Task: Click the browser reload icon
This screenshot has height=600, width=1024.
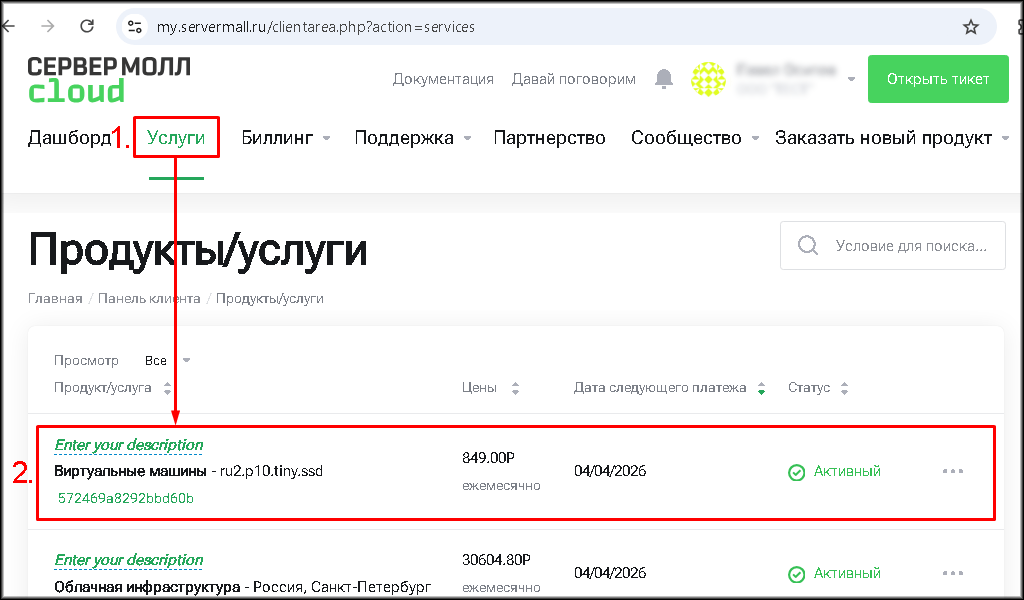Action: 87,27
